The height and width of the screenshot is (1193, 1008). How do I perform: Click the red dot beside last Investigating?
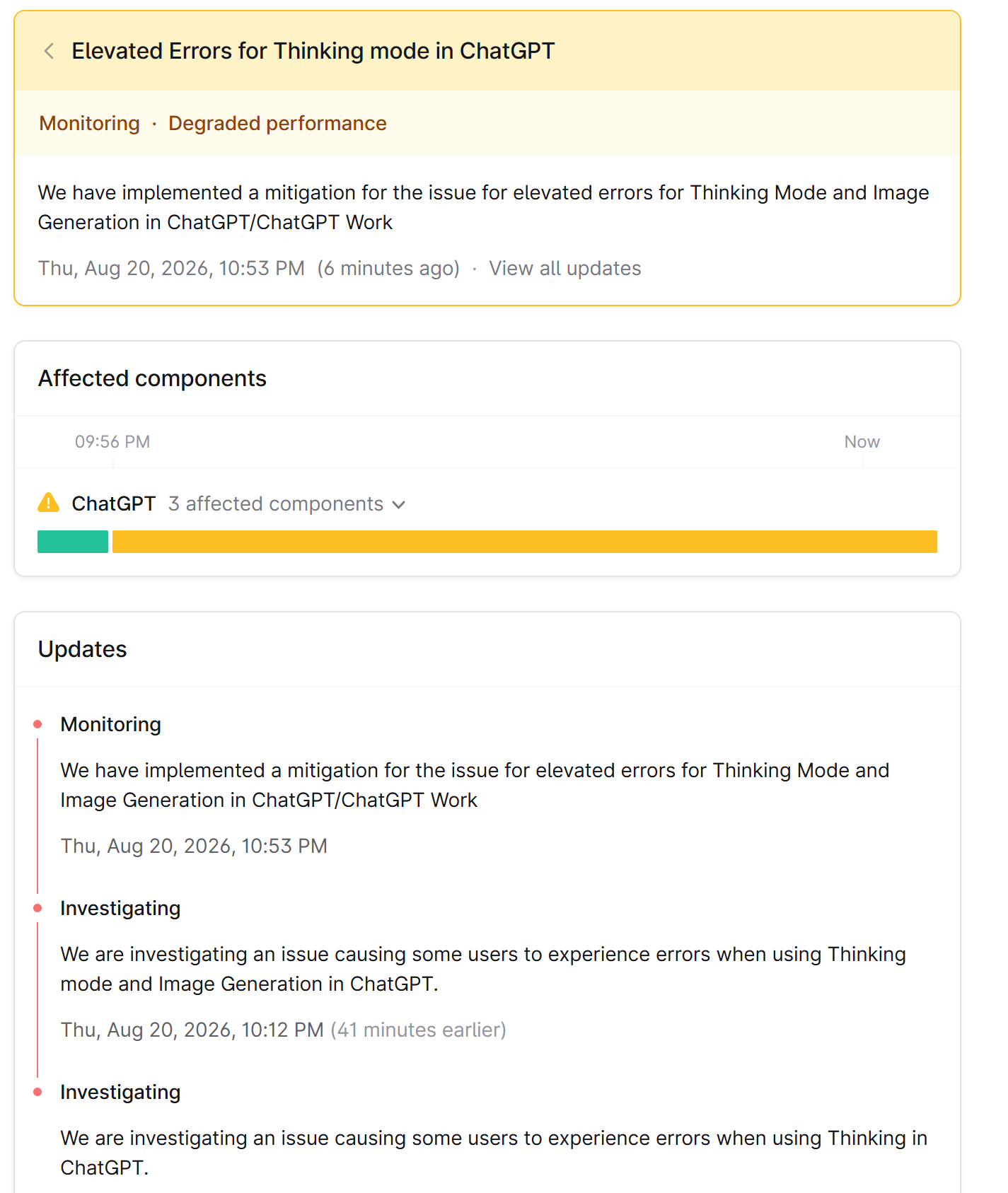(37, 1092)
